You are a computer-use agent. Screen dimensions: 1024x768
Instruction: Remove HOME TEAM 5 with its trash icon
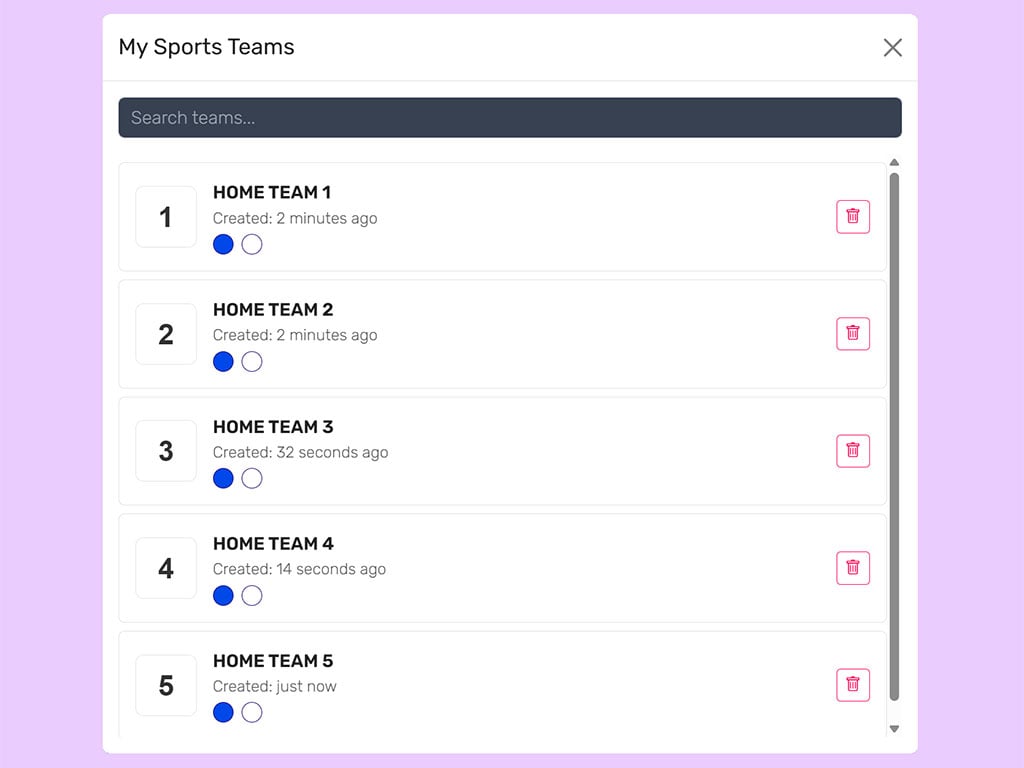click(x=852, y=685)
